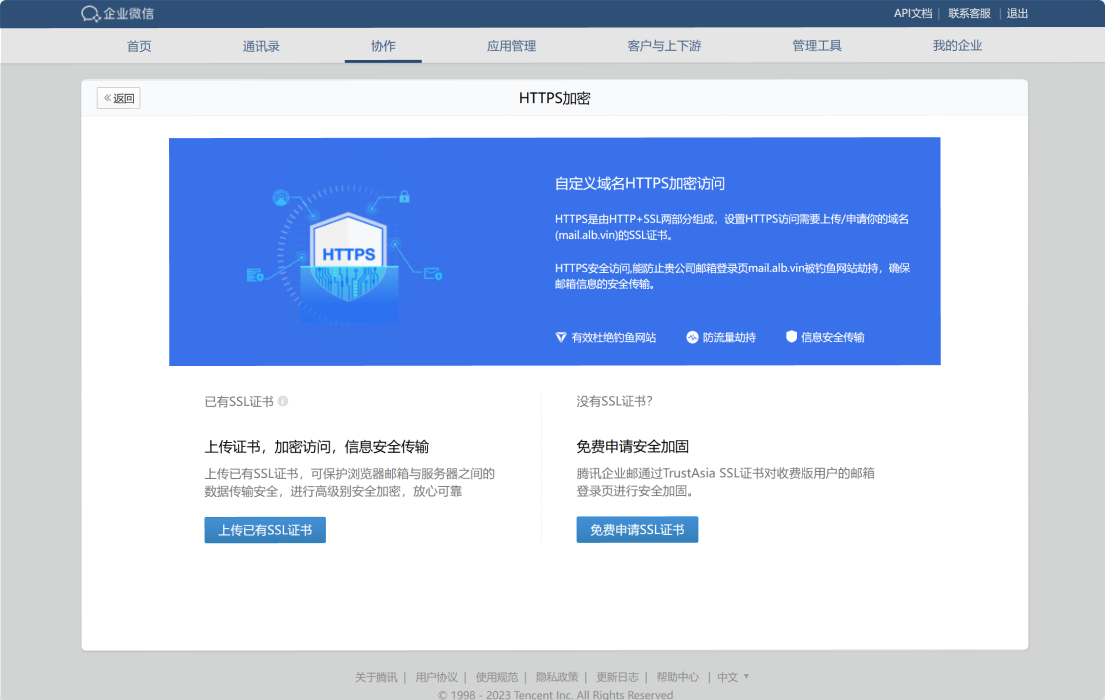Click the HTTPS shield illustration
The width and height of the screenshot is (1105, 700).
tap(348, 257)
